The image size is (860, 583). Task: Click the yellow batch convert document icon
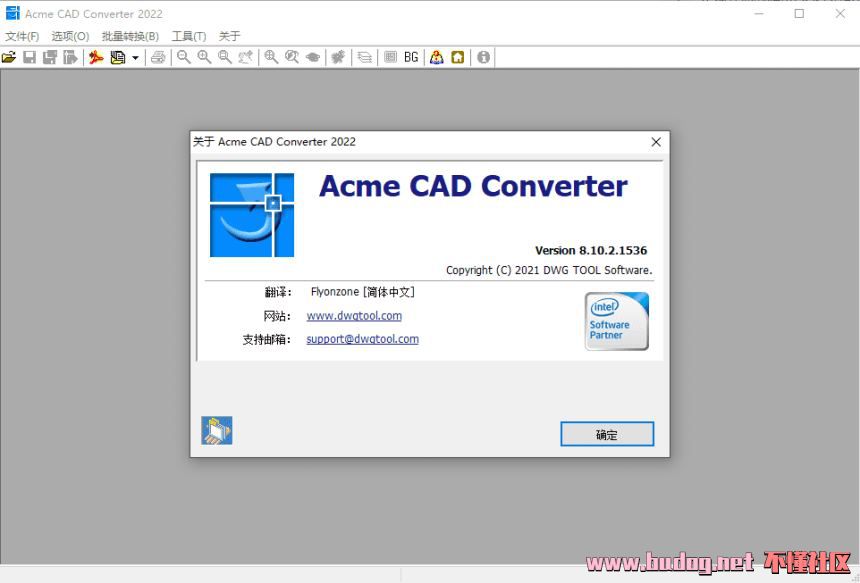[117, 57]
